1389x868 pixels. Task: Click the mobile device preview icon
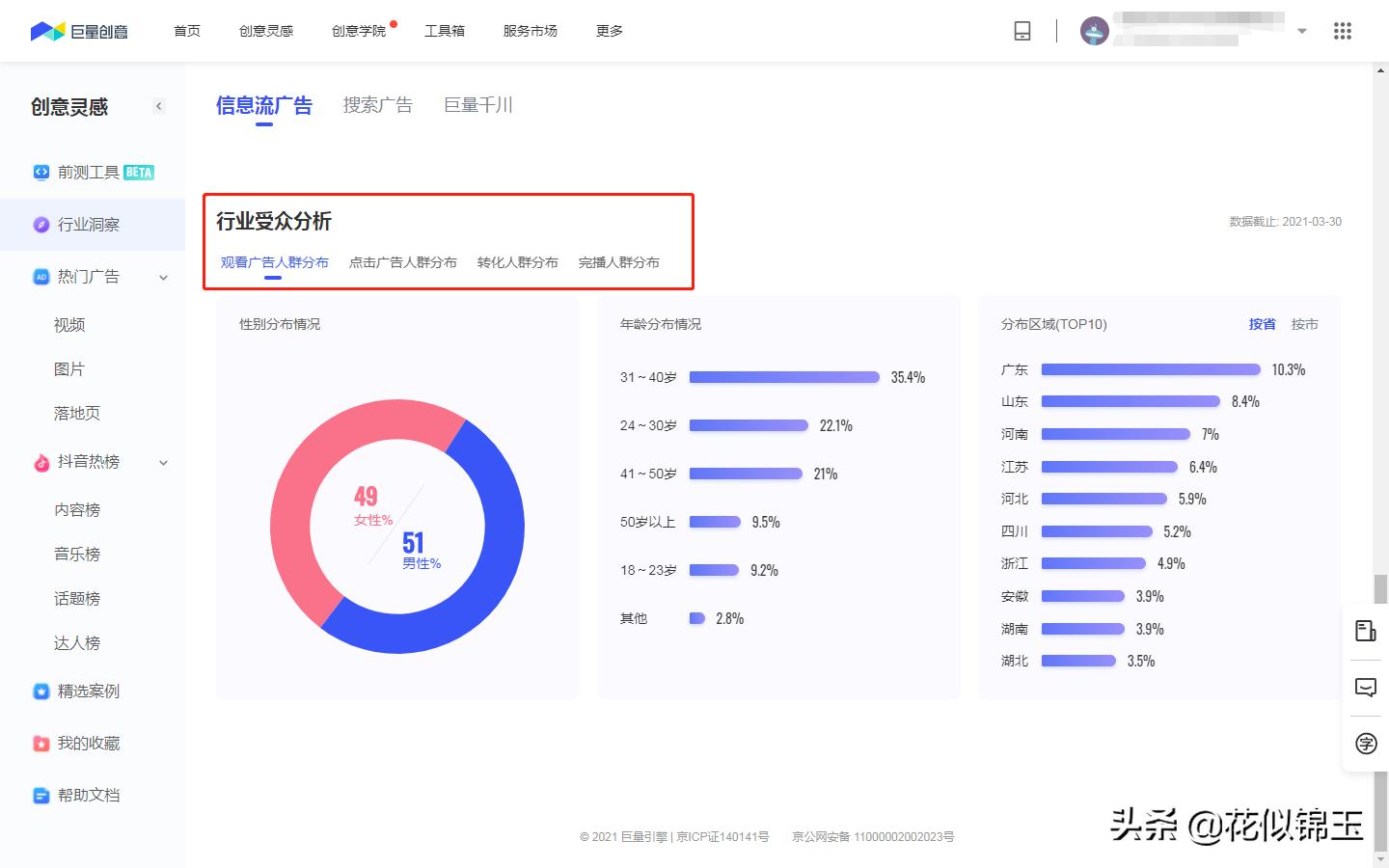[1021, 31]
